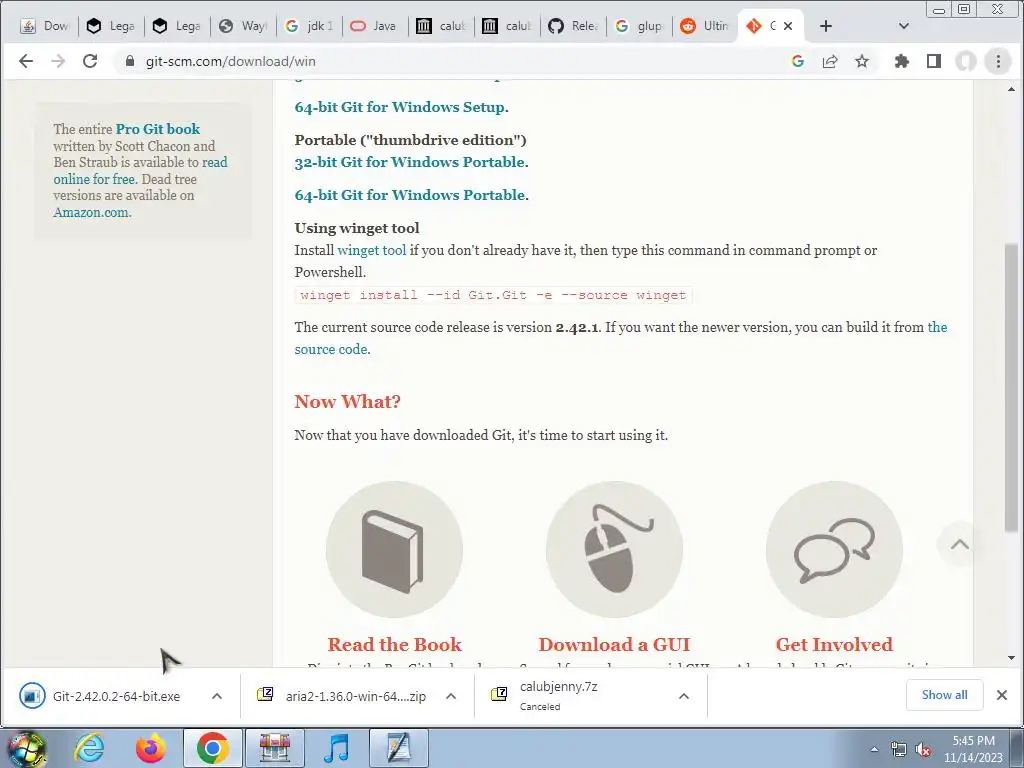Switch to the 'jdk 1' tab

[310, 26]
